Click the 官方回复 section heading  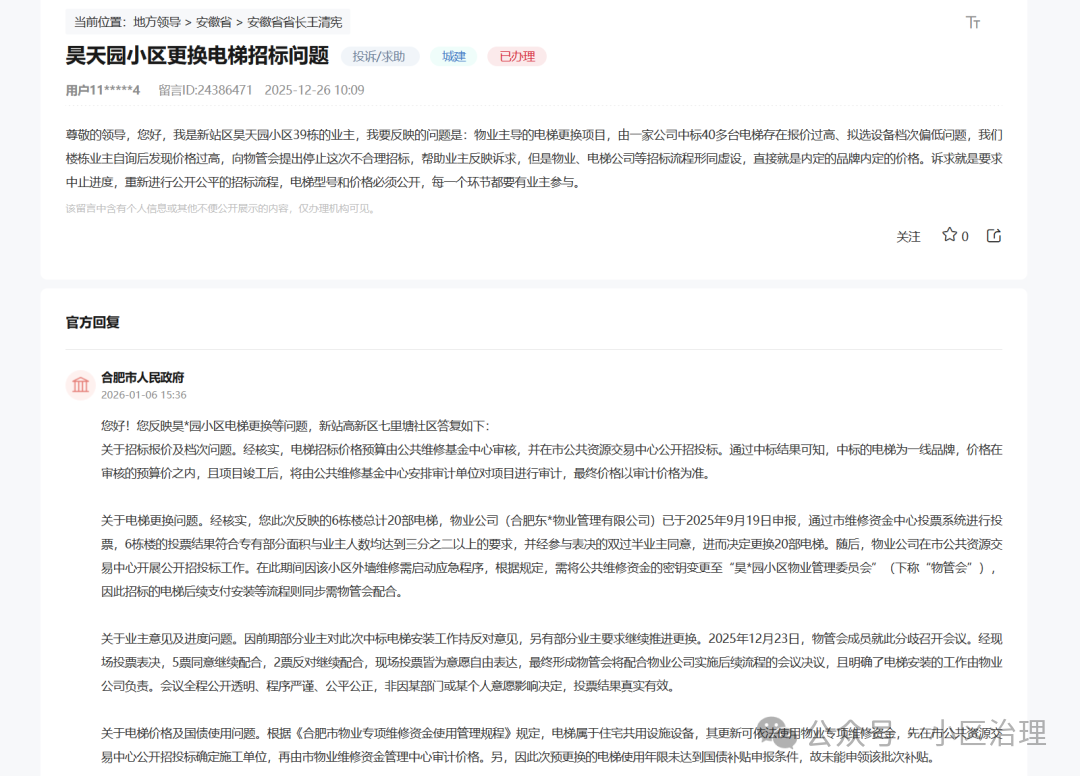click(92, 322)
